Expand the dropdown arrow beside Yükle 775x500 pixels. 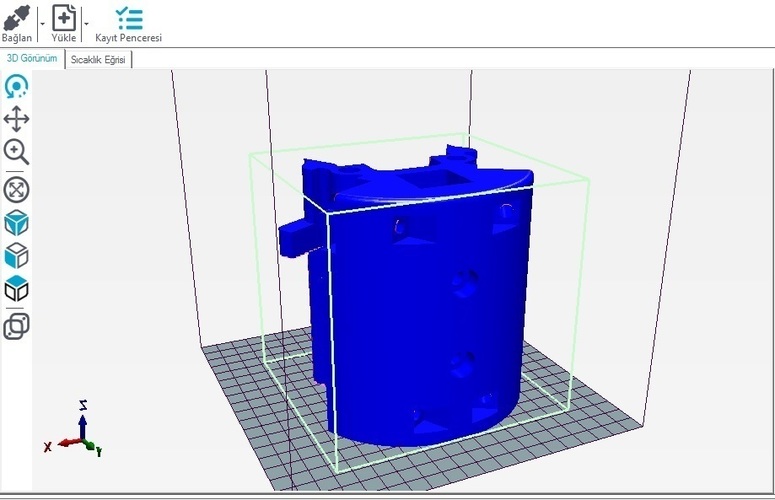pyautogui.click(x=86, y=24)
